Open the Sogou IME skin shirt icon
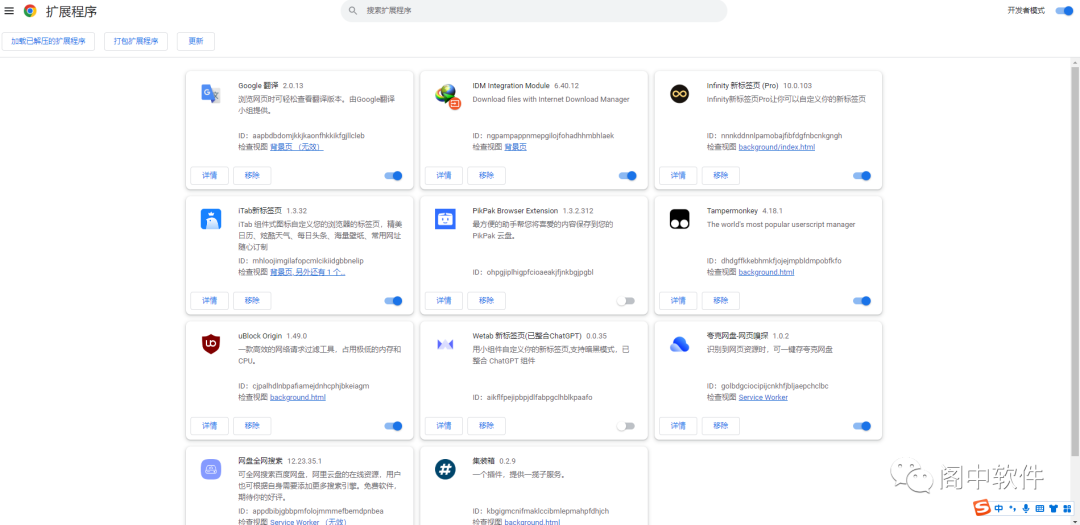 pyautogui.click(x=1053, y=509)
